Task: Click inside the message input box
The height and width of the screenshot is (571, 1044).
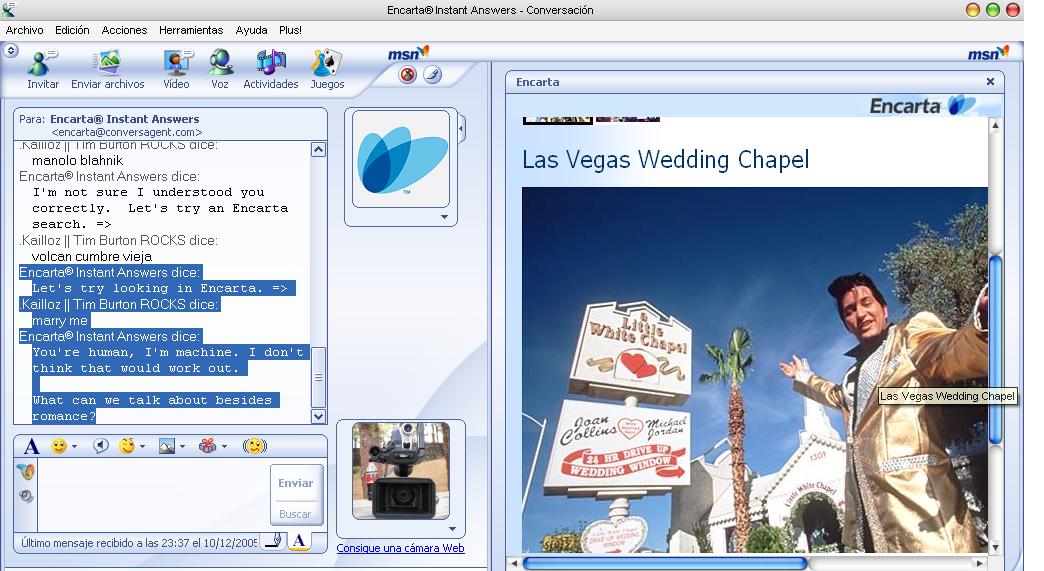Action: pyautogui.click(x=153, y=494)
